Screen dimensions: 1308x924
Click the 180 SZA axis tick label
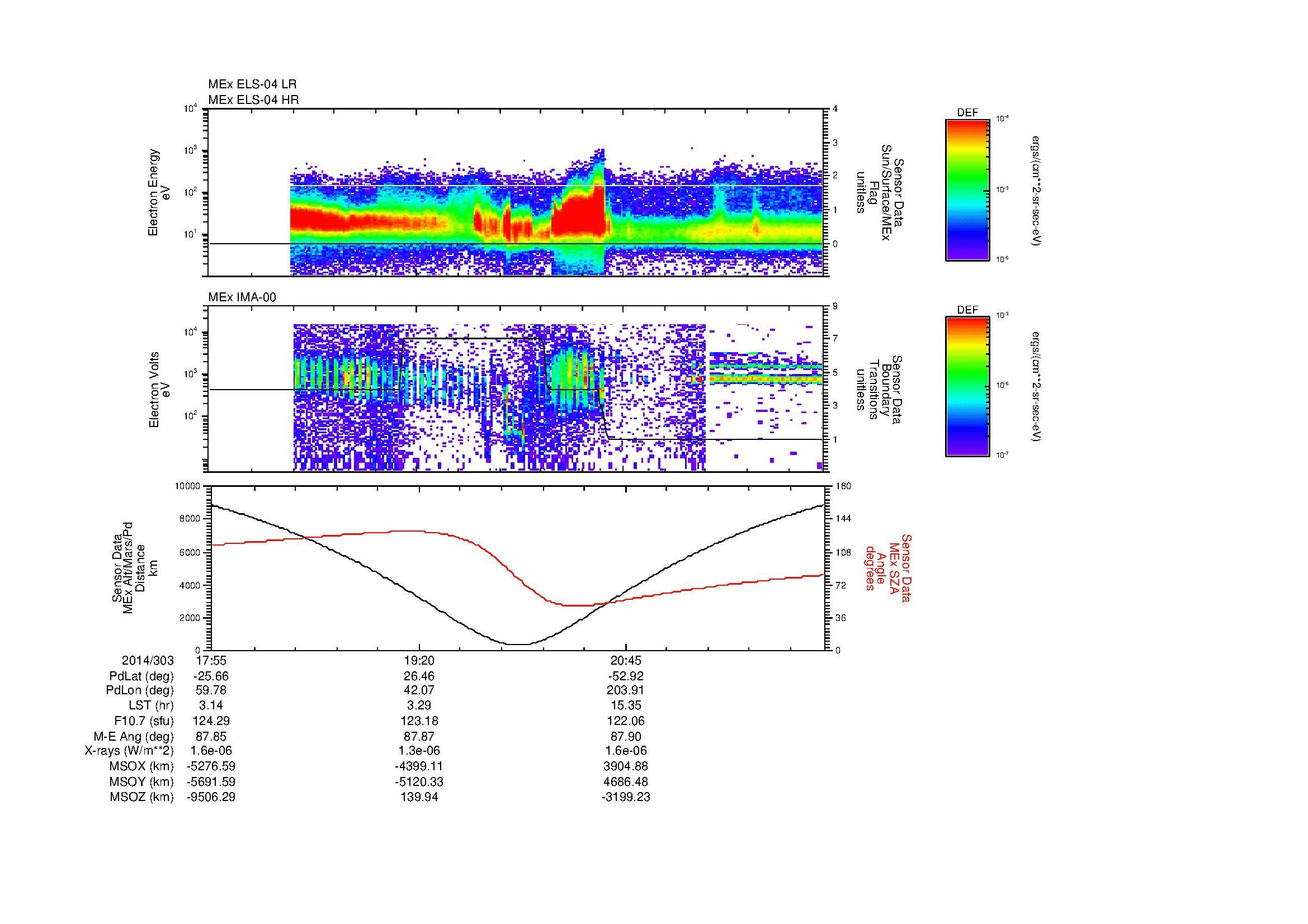point(844,486)
